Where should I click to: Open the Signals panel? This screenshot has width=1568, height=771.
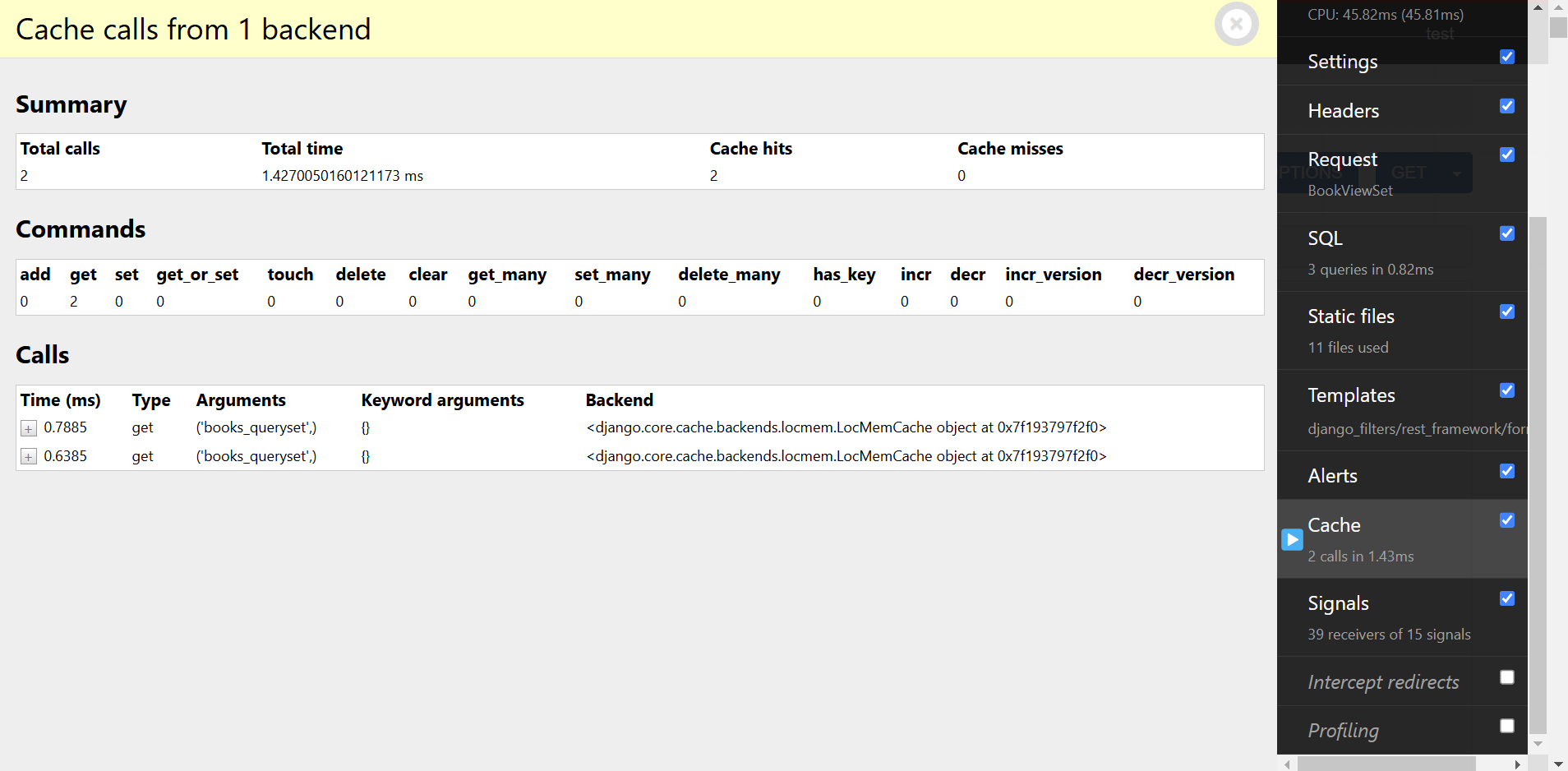point(1338,603)
